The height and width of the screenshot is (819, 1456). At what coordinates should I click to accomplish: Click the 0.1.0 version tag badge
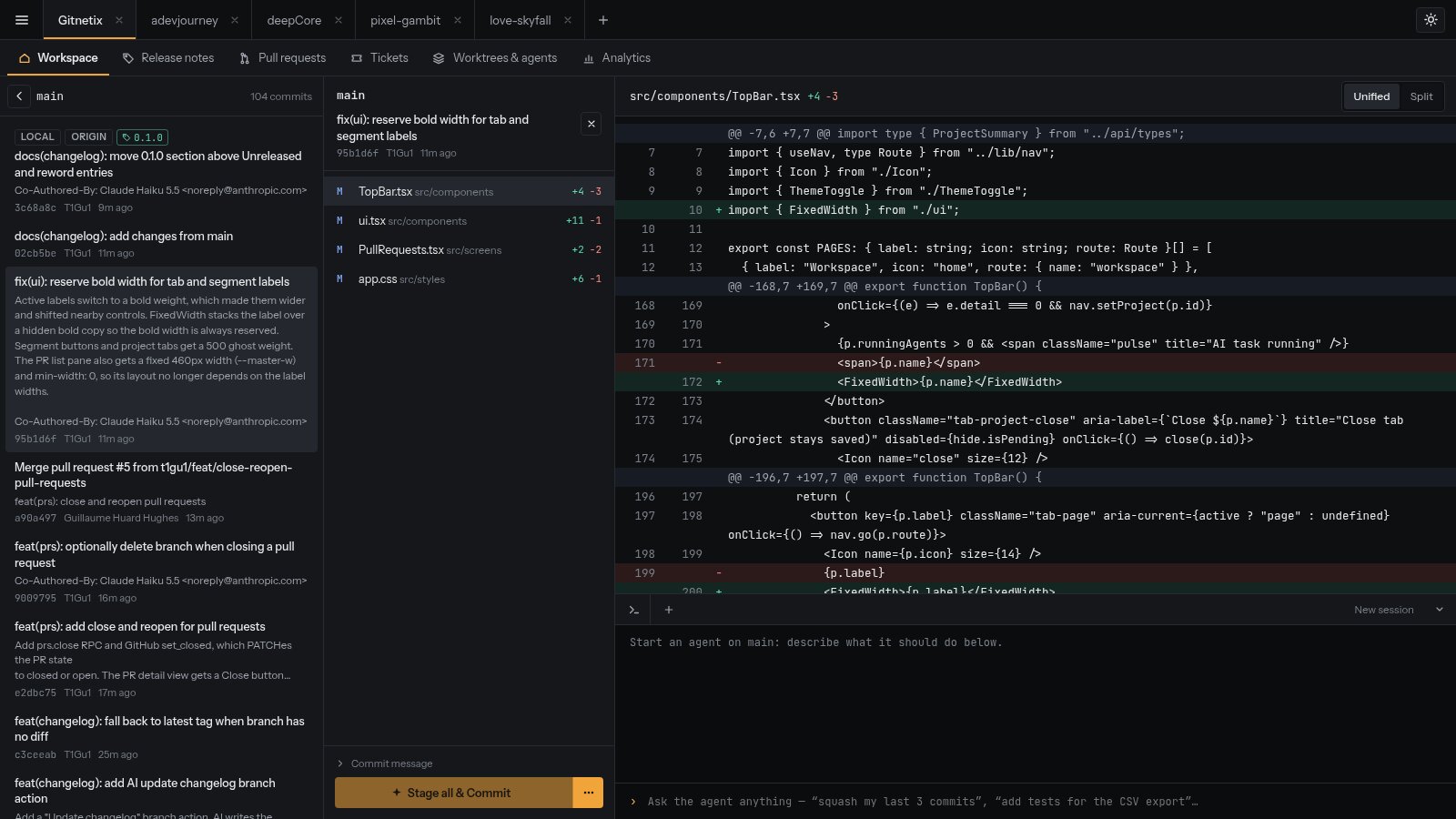coord(143,137)
